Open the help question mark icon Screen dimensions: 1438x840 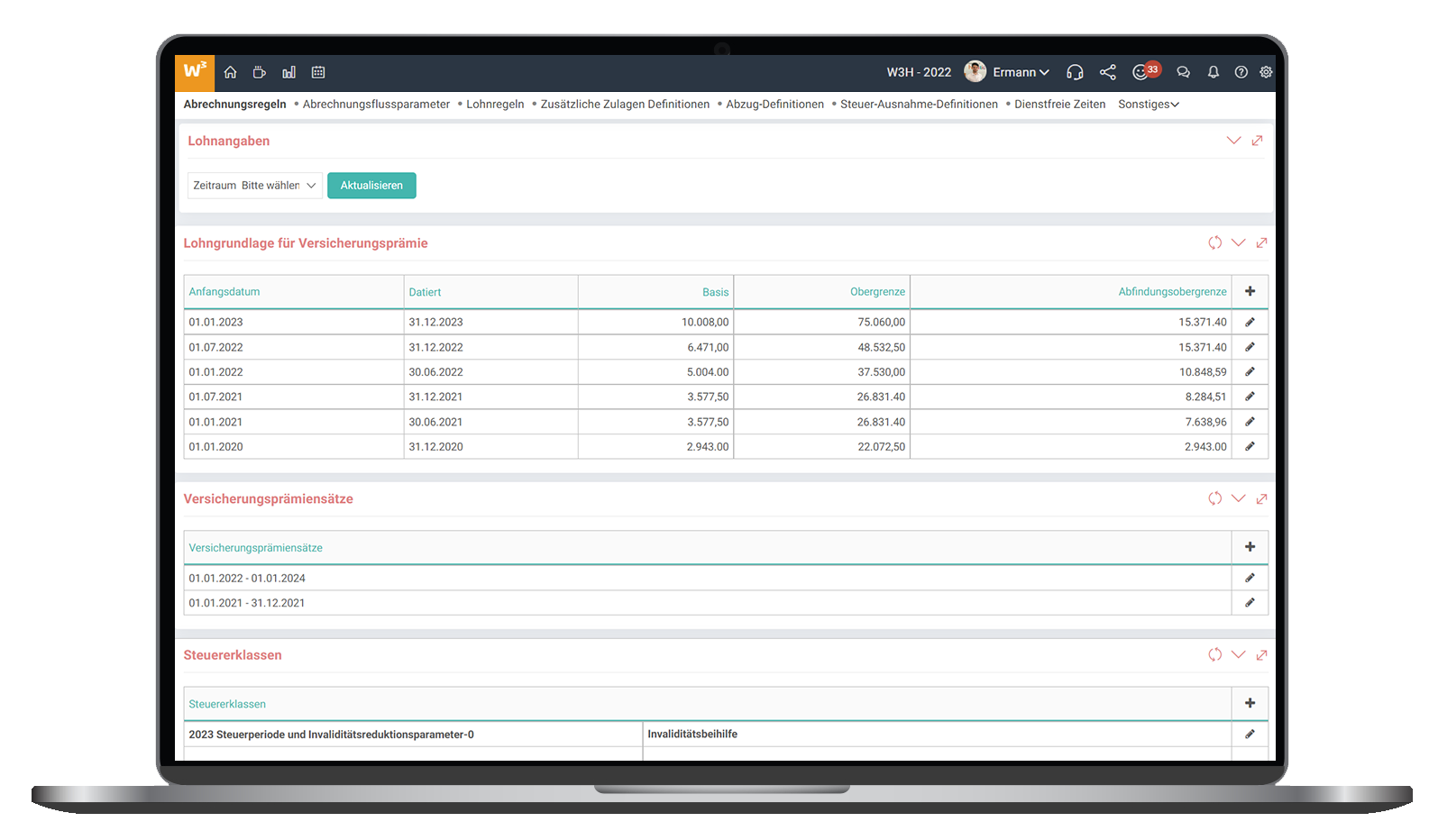click(1241, 72)
